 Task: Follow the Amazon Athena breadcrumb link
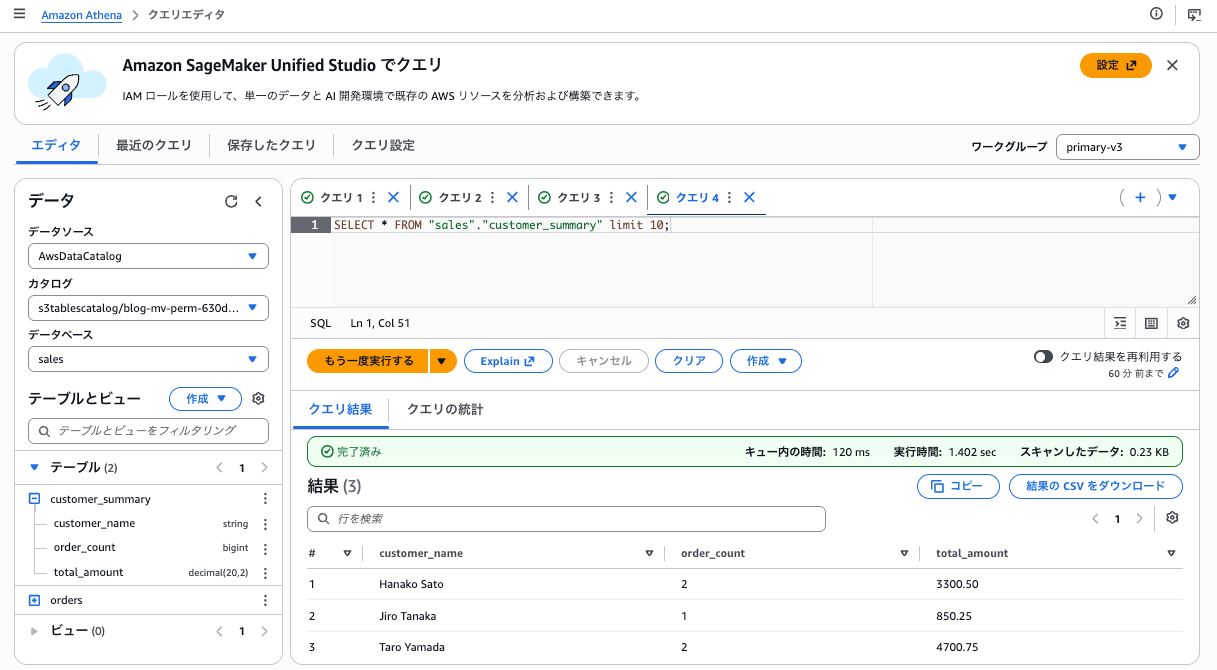pos(82,15)
